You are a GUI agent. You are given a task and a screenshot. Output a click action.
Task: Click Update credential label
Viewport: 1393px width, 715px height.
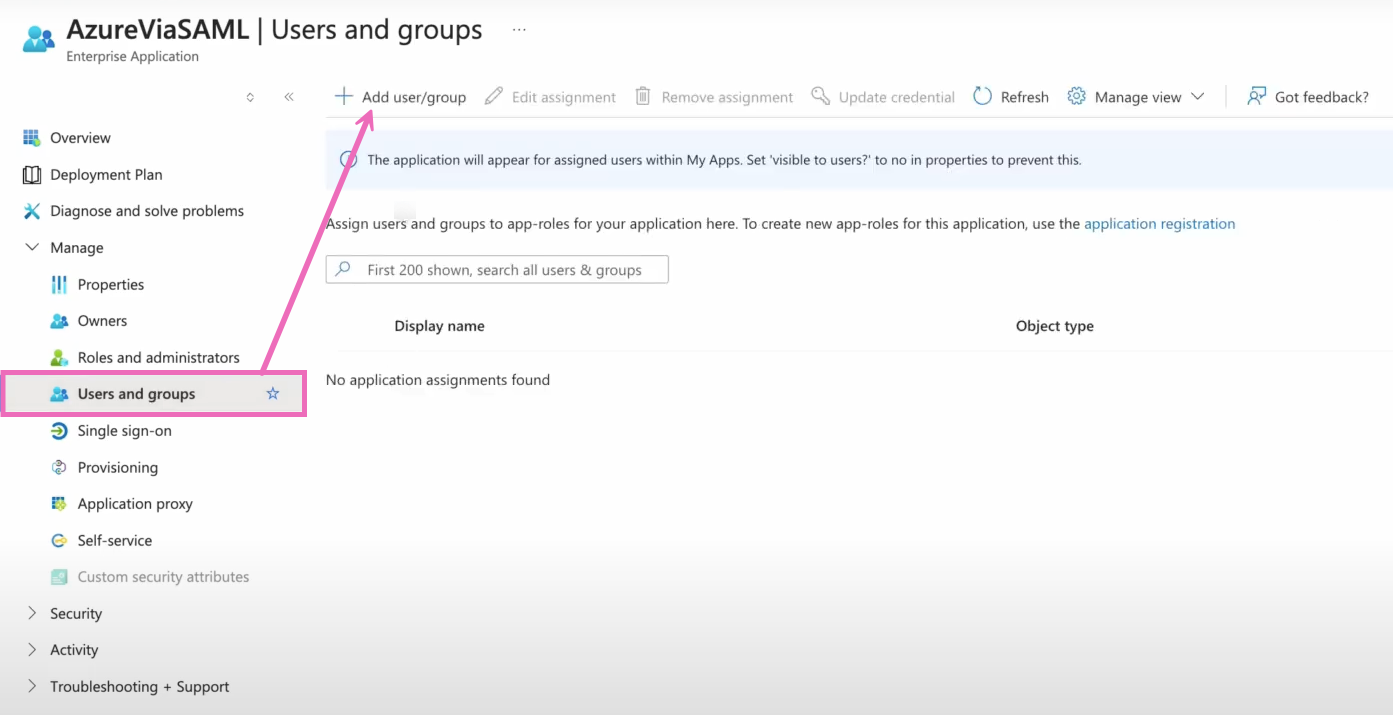tap(897, 97)
